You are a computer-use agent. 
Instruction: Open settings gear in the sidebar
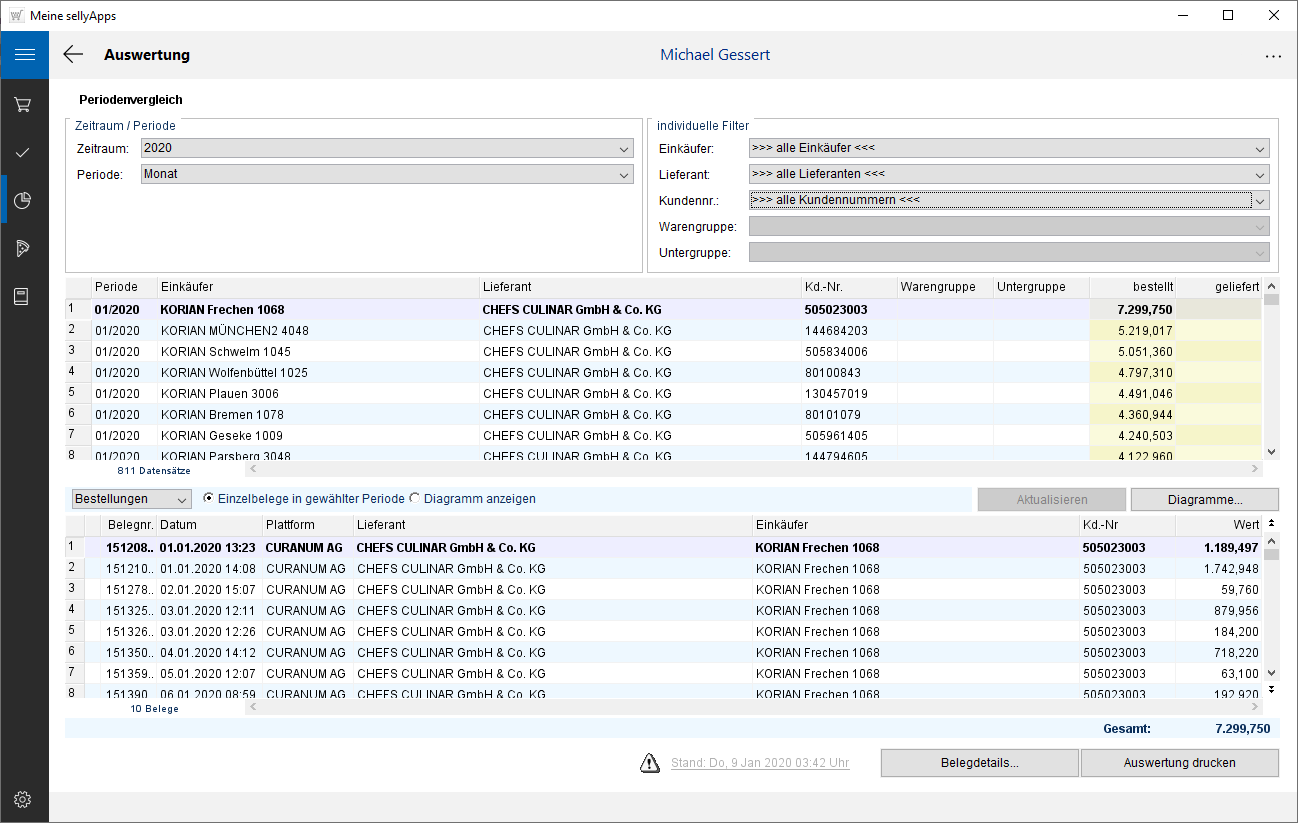click(24, 799)
